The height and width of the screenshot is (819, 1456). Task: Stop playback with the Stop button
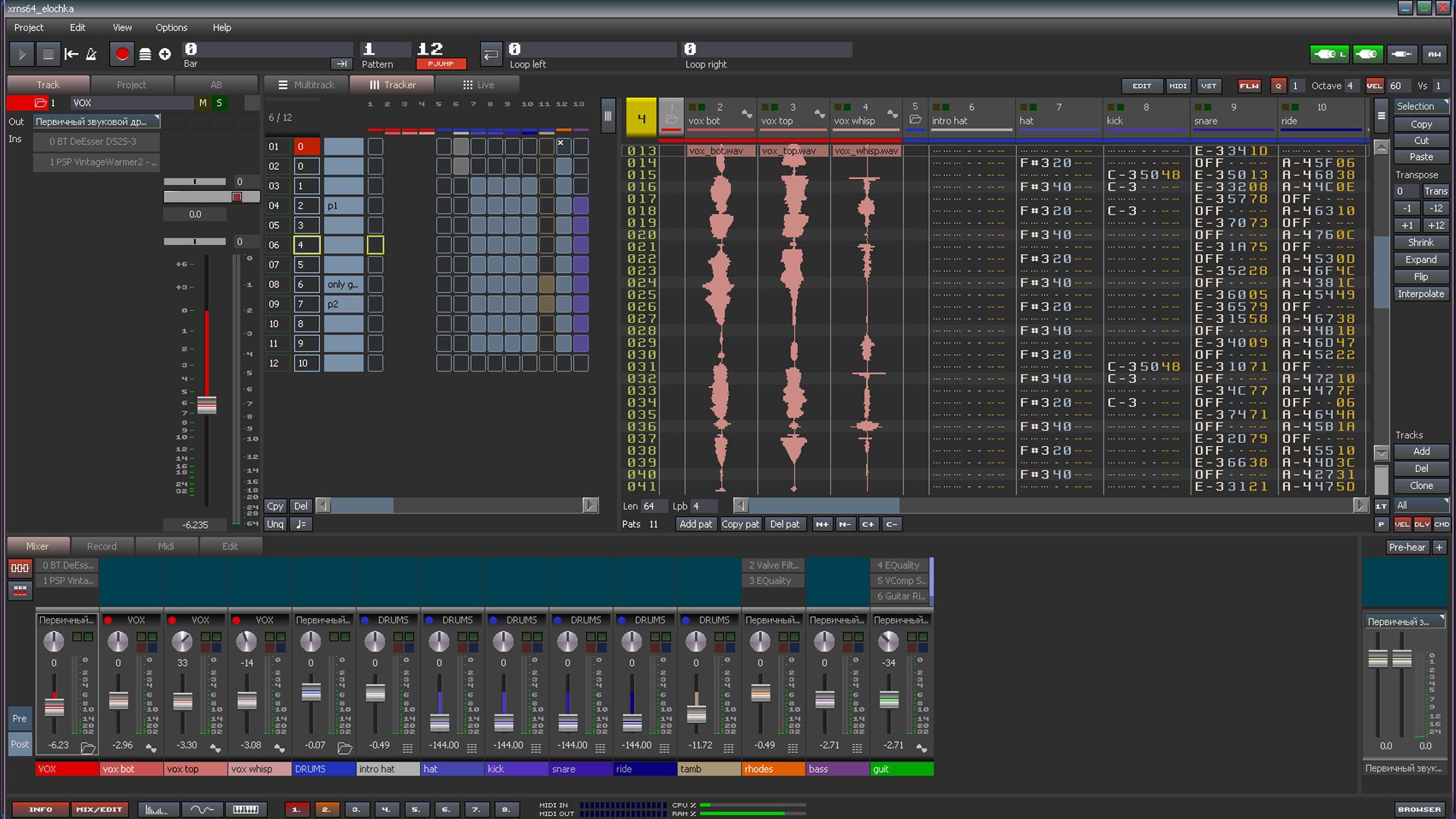point(48,54)
